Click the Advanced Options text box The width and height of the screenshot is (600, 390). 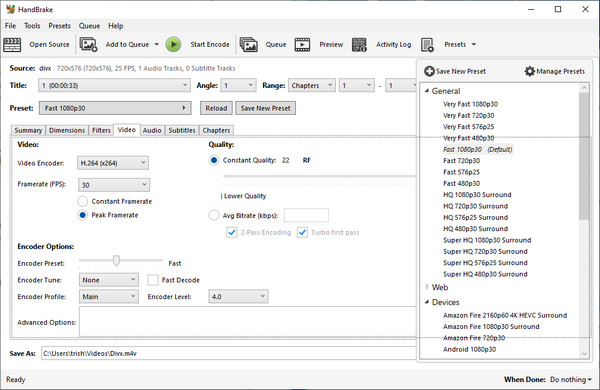coord(248,321)
